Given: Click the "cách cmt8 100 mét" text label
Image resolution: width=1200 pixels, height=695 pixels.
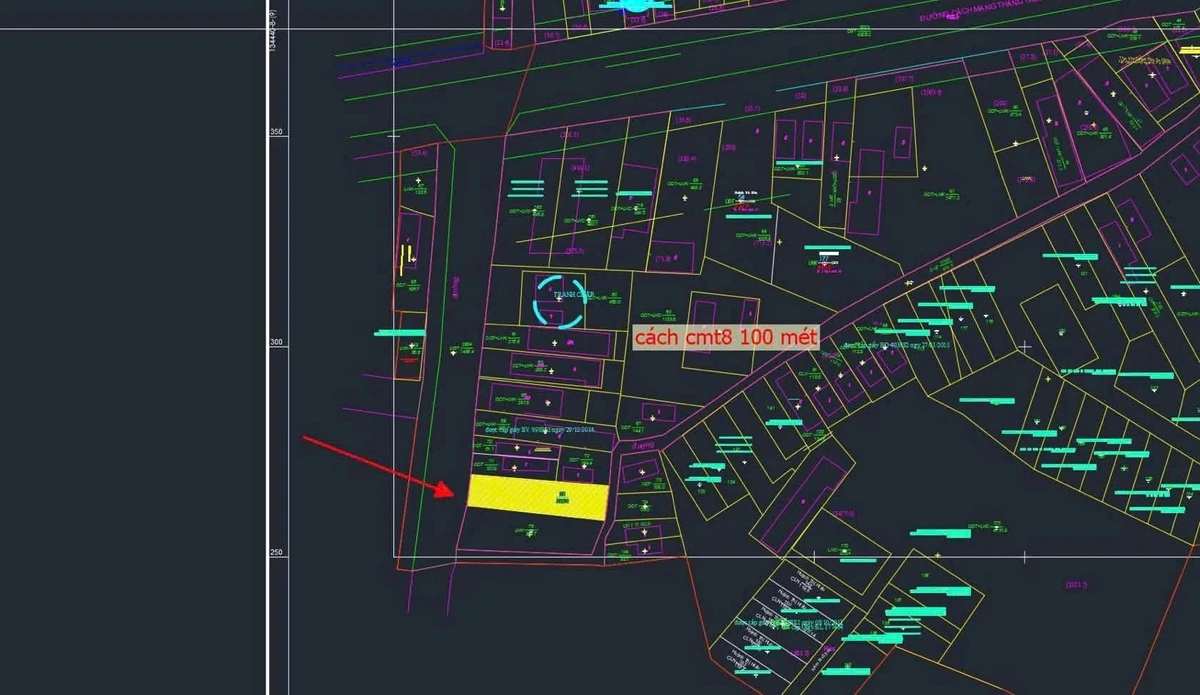Looking at the screenshot, I should coord(727,338).
